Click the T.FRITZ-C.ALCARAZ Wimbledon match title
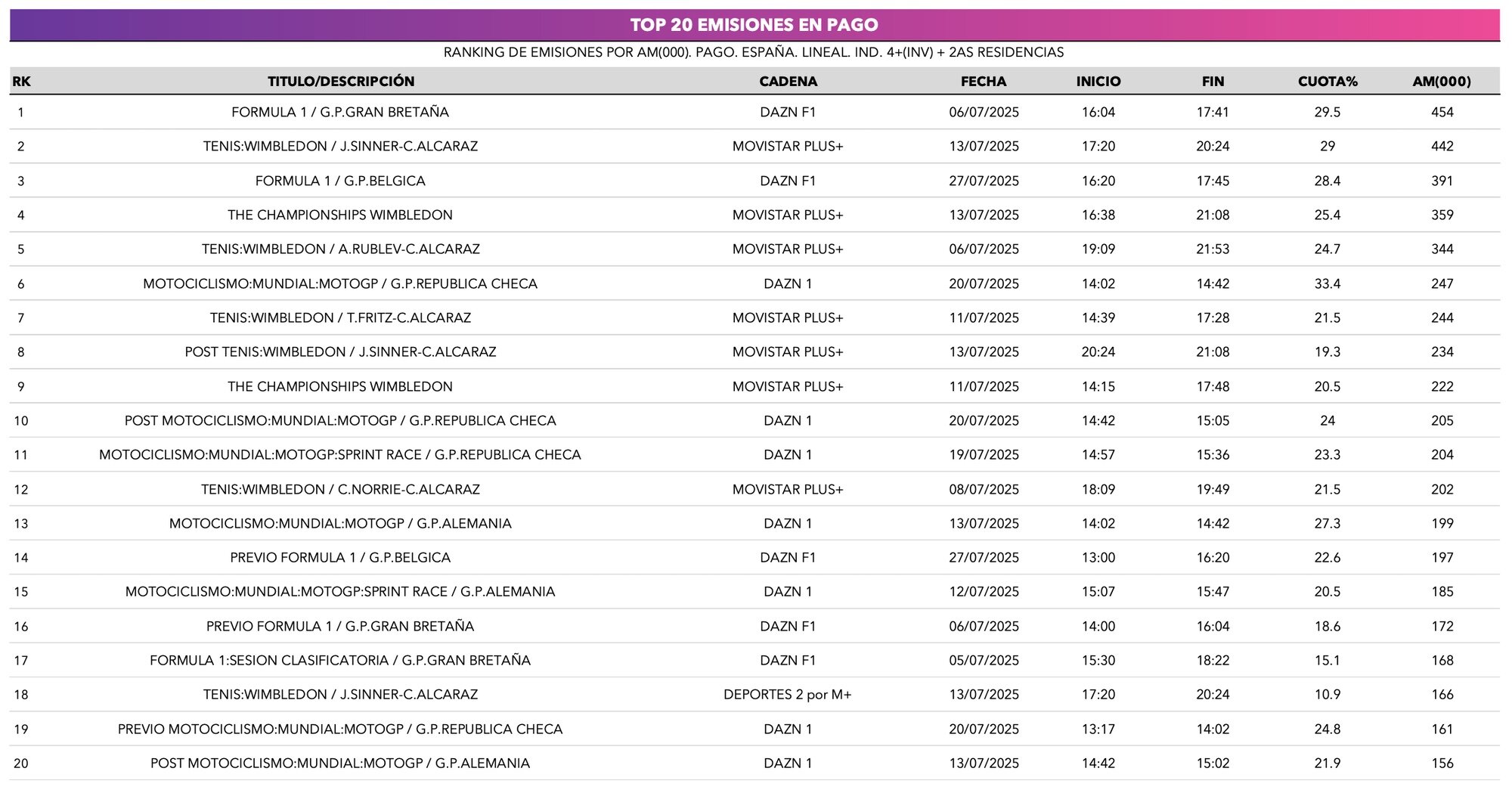Viewport: 1512px width, 793px height. [x=340, y=318]
